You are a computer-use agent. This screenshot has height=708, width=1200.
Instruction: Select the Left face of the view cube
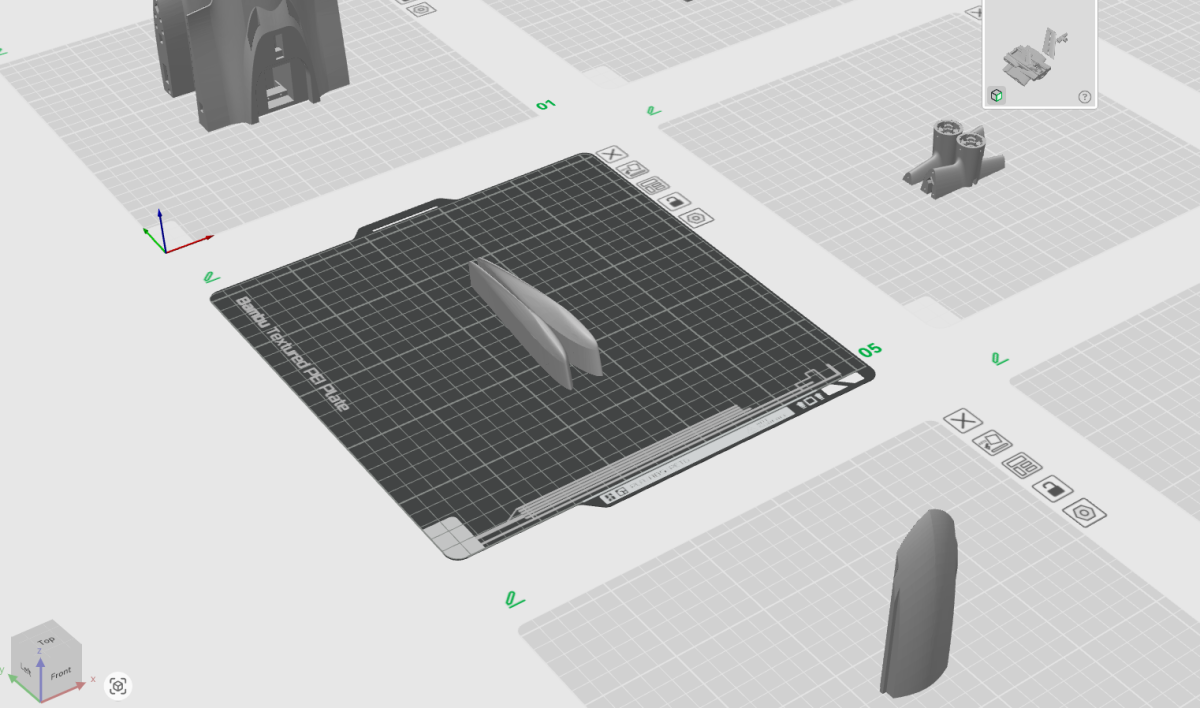(26, 668)
